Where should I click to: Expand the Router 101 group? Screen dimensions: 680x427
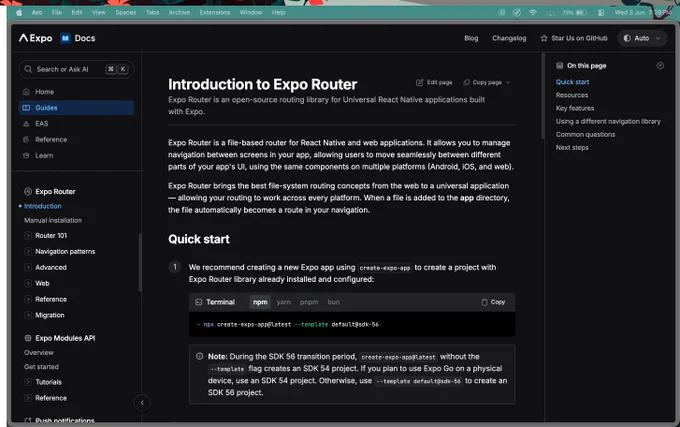[x=51, y=236]
